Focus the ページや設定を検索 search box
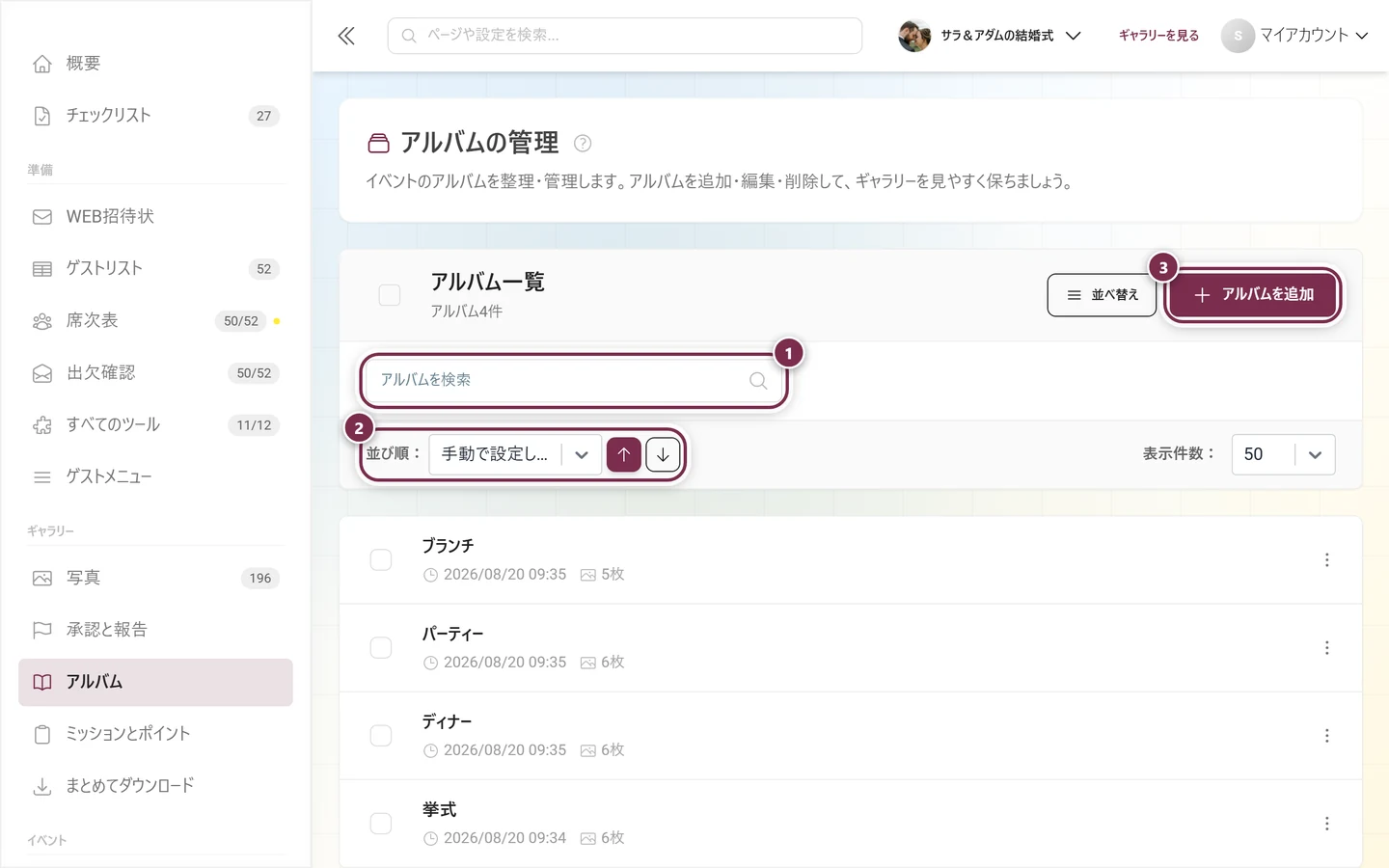The height and width of the screenshot is (868, 1389). 624,36
